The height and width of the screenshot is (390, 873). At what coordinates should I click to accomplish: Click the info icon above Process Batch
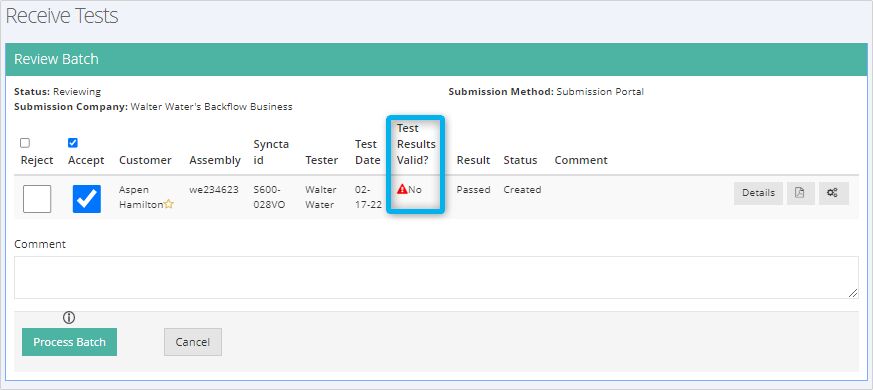click(x=68, y=318)
